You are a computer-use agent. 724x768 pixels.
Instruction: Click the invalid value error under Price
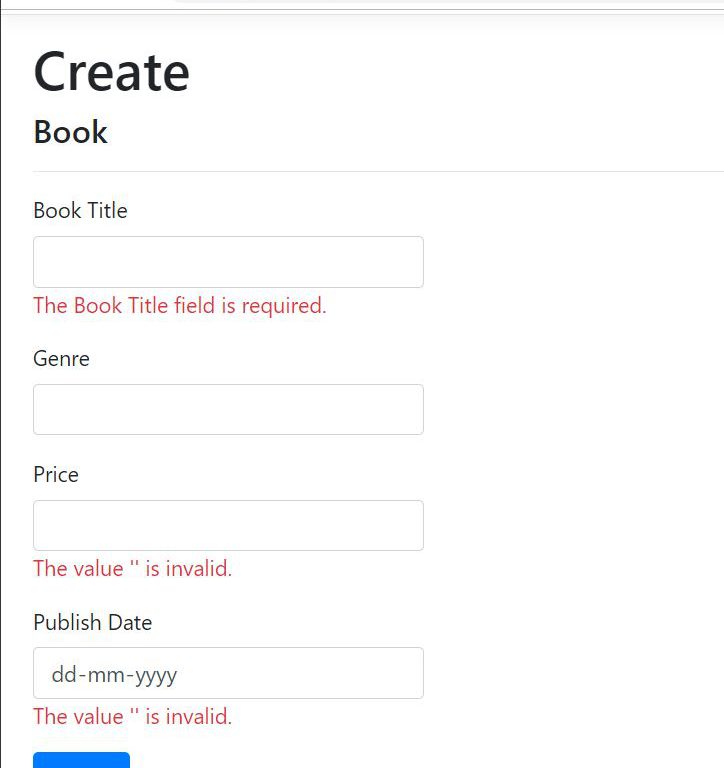(x=132, y=569)
